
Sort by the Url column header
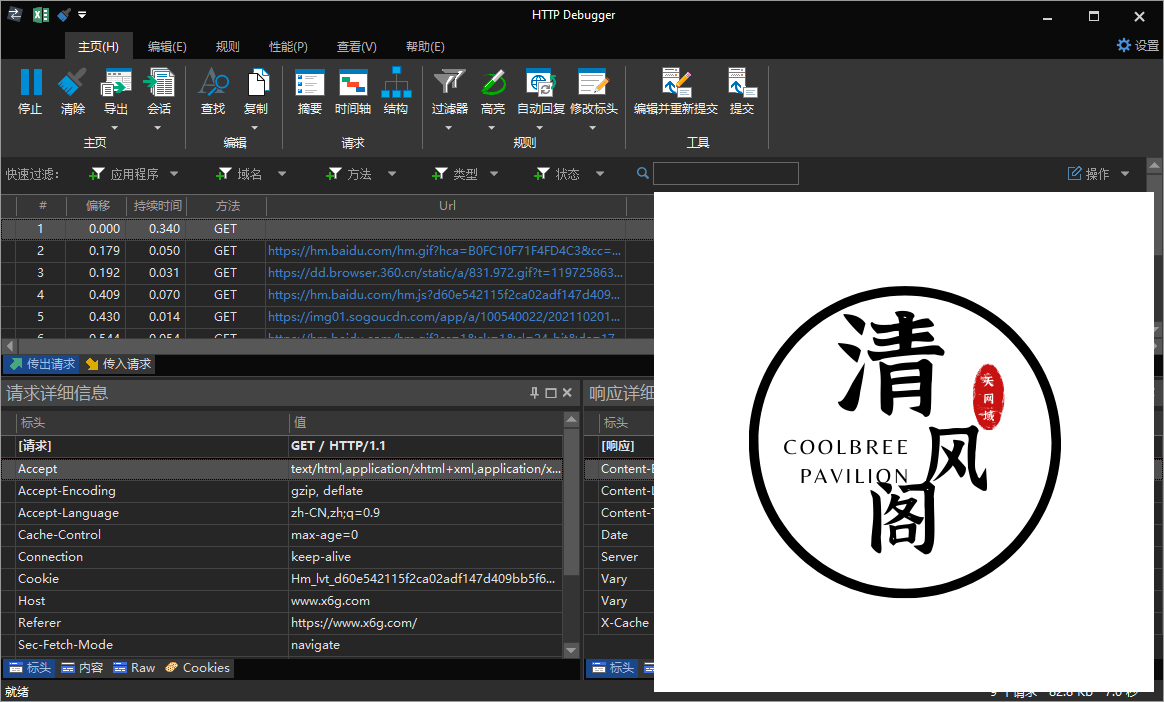point(447,206)
